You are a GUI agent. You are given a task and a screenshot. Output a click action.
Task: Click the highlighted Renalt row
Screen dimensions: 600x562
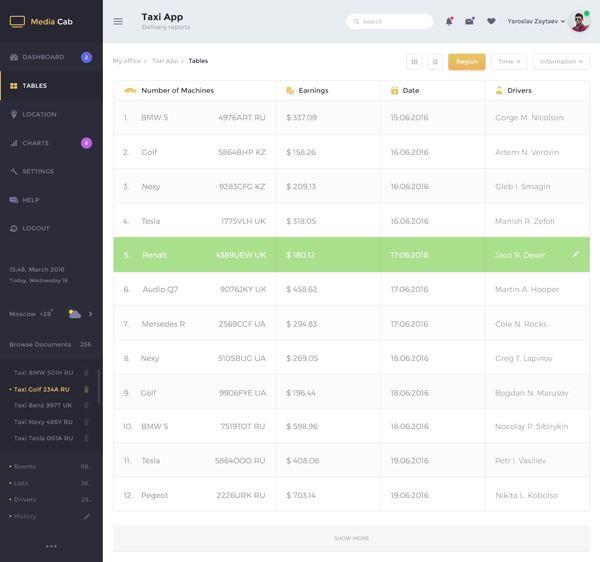coord(351,255)
